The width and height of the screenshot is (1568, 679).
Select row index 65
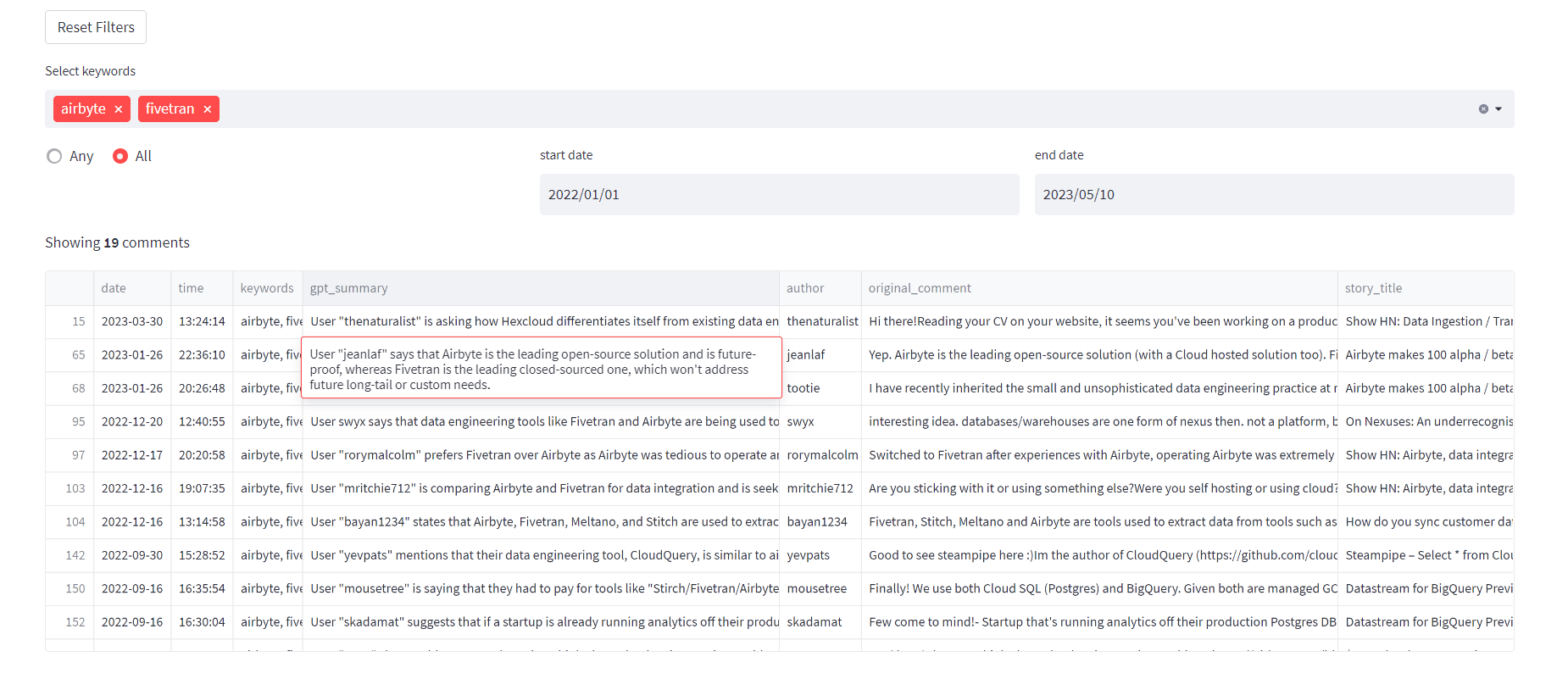point(70,354)
